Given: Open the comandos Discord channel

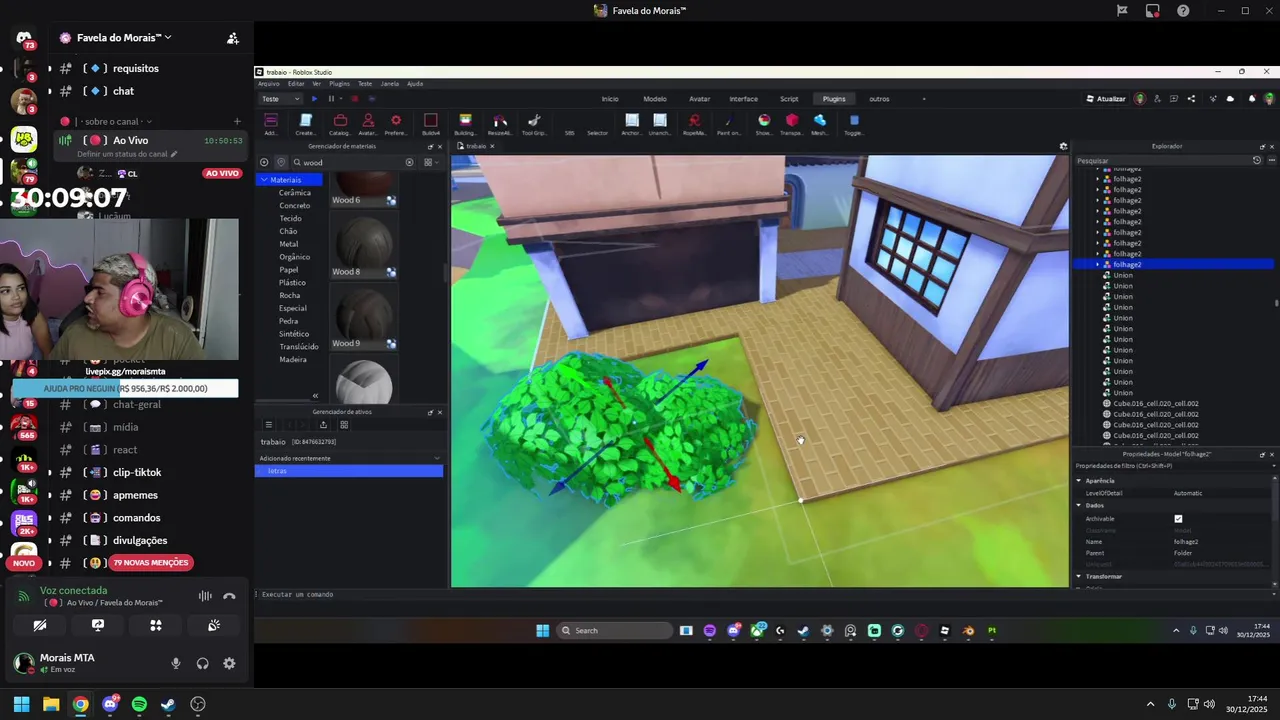Looking at the screenshot, I should (x=136, y=518).
